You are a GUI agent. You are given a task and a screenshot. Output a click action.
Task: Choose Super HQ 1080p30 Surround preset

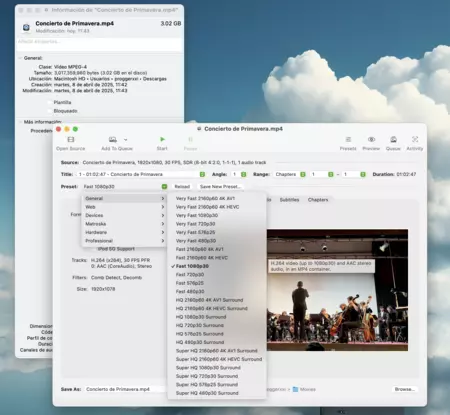point(217,368)
